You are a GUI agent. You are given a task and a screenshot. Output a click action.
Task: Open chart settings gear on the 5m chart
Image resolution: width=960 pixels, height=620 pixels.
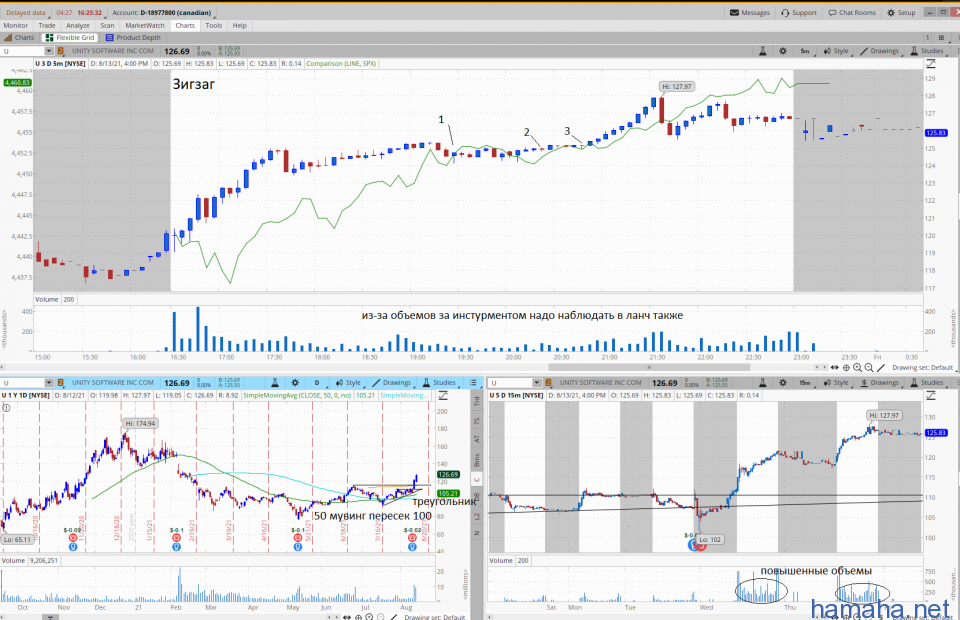click(x=782, y=51)
